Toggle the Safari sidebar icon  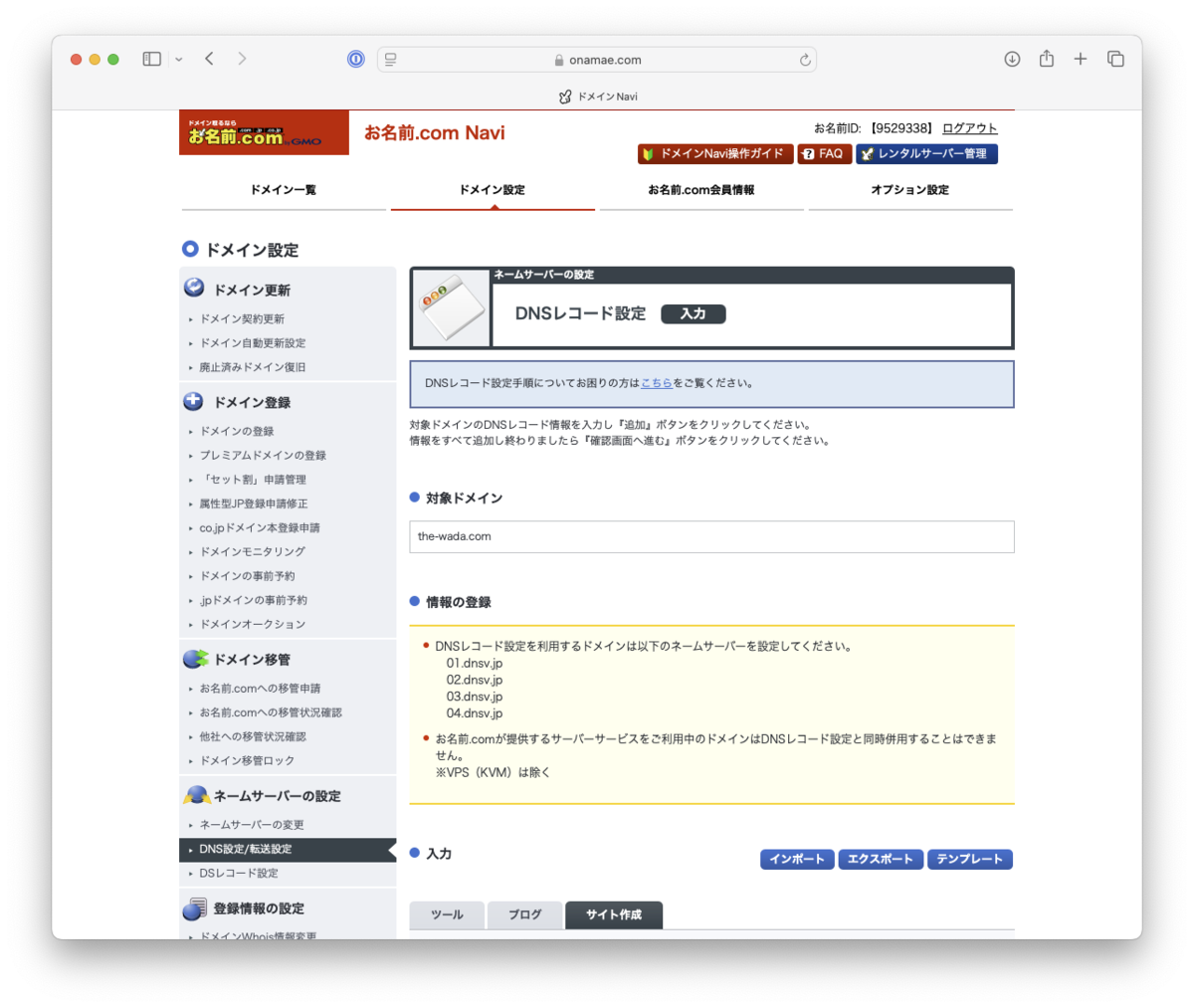coord(151,59)
